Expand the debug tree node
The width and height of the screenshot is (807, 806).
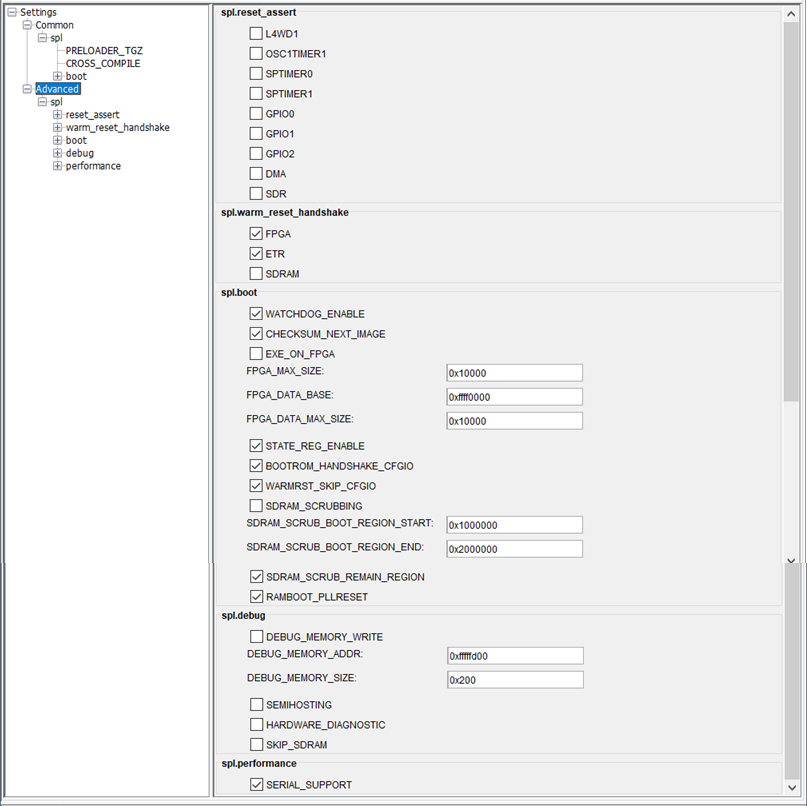57,153
